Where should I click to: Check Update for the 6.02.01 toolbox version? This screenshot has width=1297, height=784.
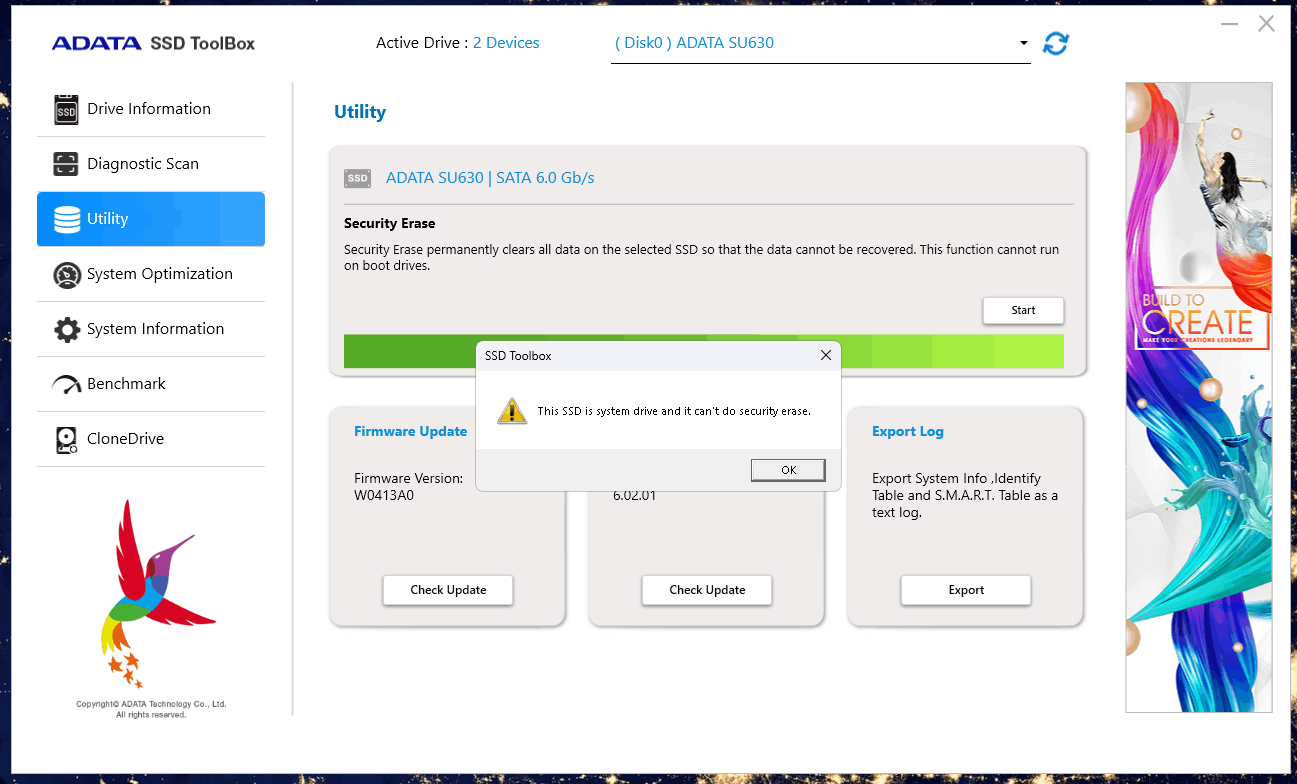(707, 590)
